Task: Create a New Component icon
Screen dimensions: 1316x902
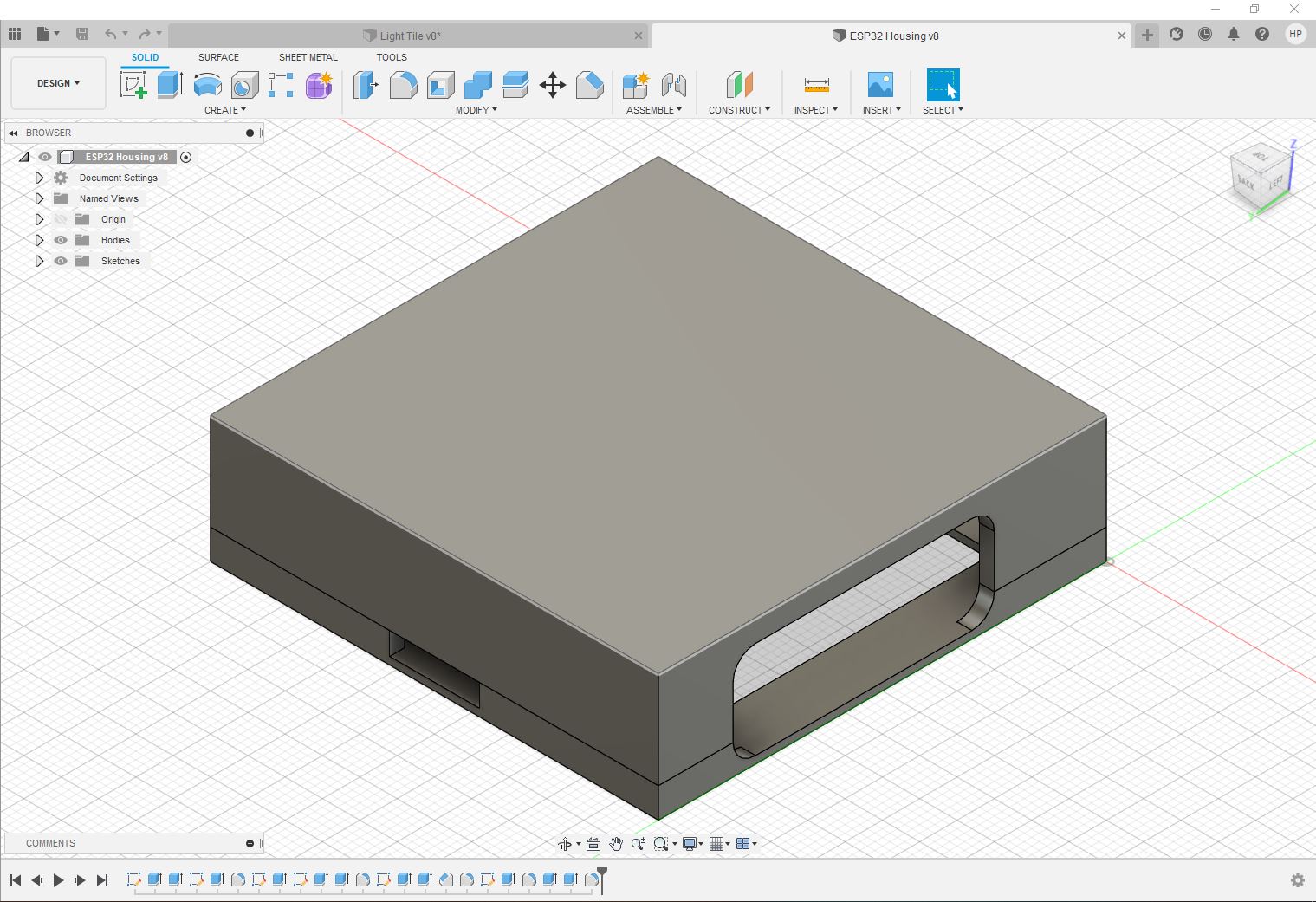Action: 636,85
